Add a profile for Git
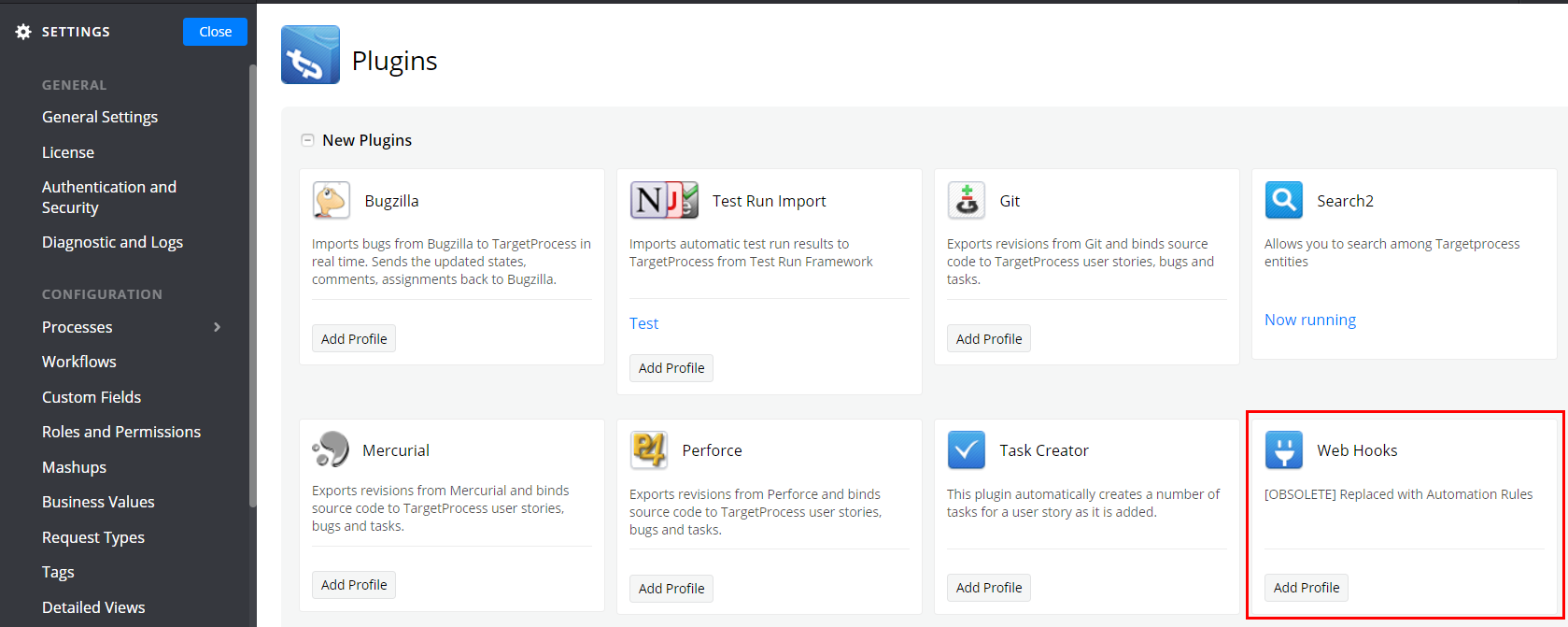Screen dimensions: 1568x627 (x=989, y=338)
